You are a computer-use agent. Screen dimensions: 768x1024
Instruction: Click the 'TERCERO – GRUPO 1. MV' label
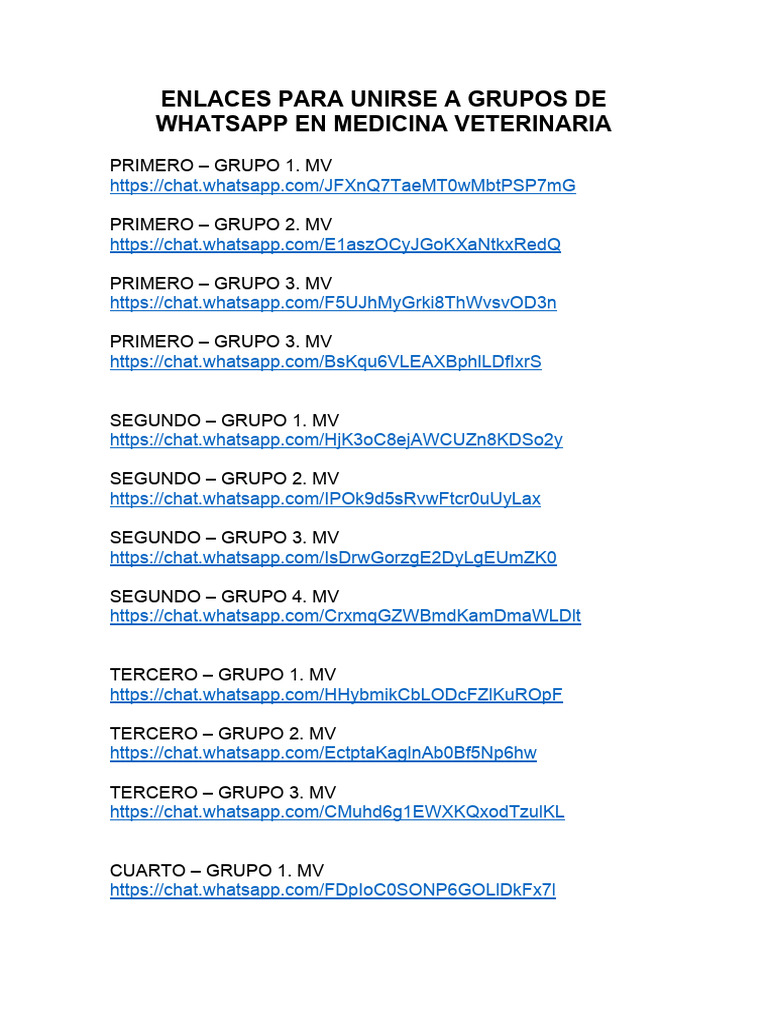tap(223, 675)
